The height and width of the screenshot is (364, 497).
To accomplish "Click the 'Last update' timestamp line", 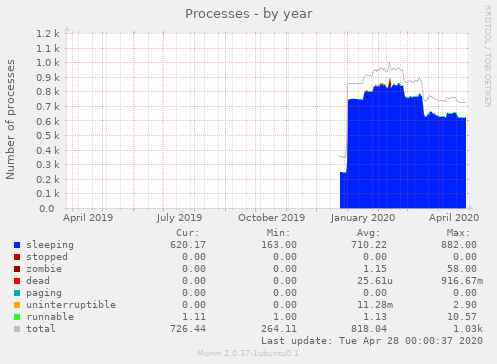I will [x=372, y=341].
